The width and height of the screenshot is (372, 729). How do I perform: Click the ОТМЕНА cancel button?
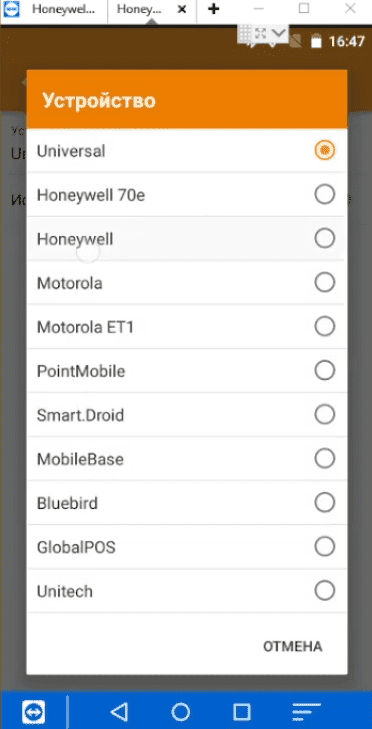[x=293, y=646]
